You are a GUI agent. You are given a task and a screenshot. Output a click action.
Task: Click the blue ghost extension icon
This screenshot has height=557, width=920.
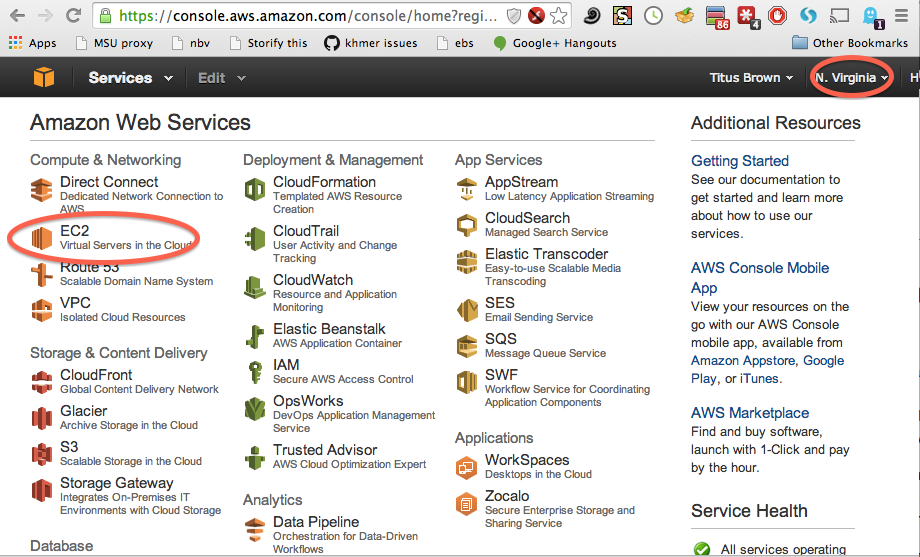871,17
